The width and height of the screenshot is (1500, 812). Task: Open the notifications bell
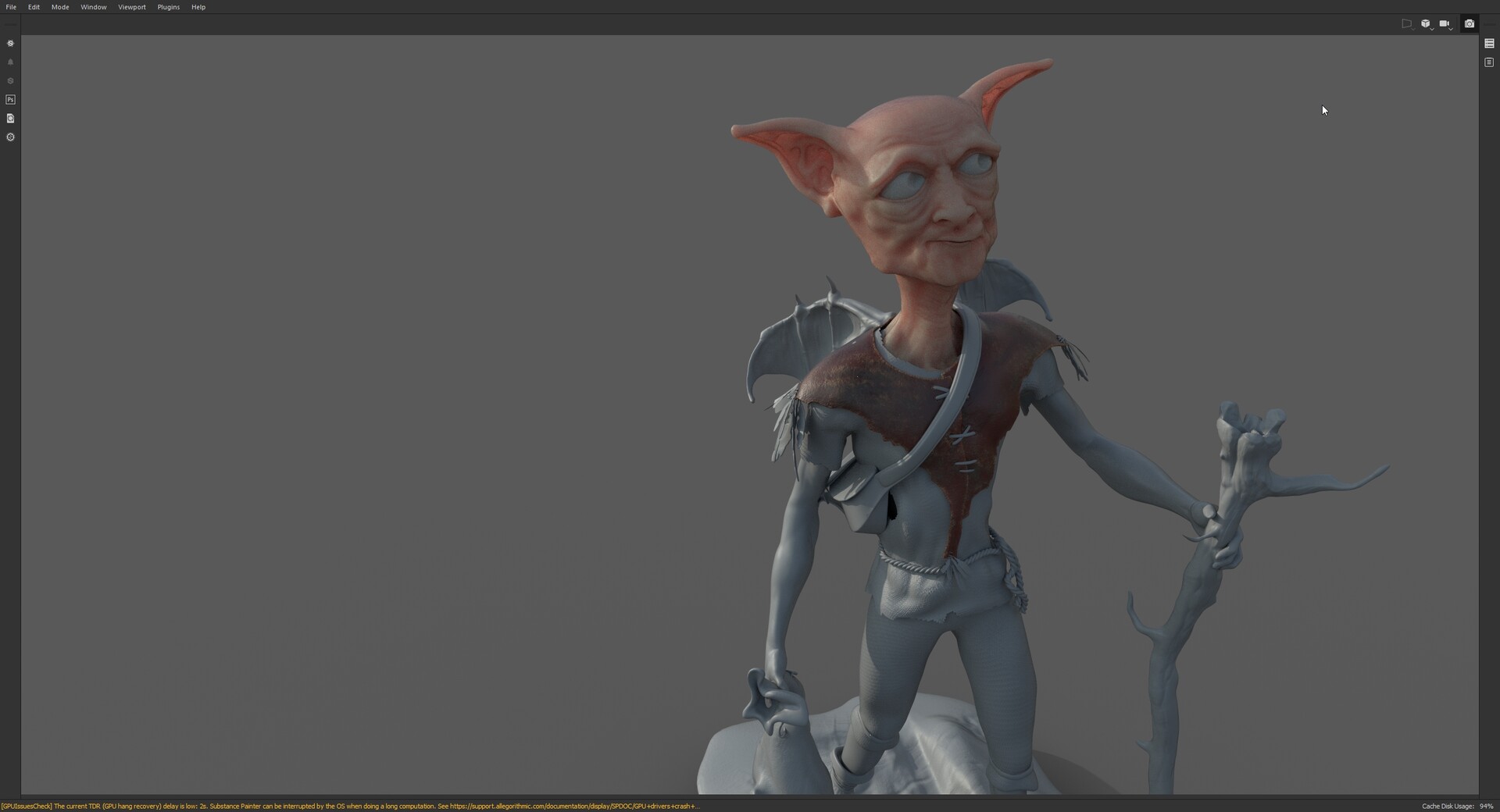click(x=10, y=62)
